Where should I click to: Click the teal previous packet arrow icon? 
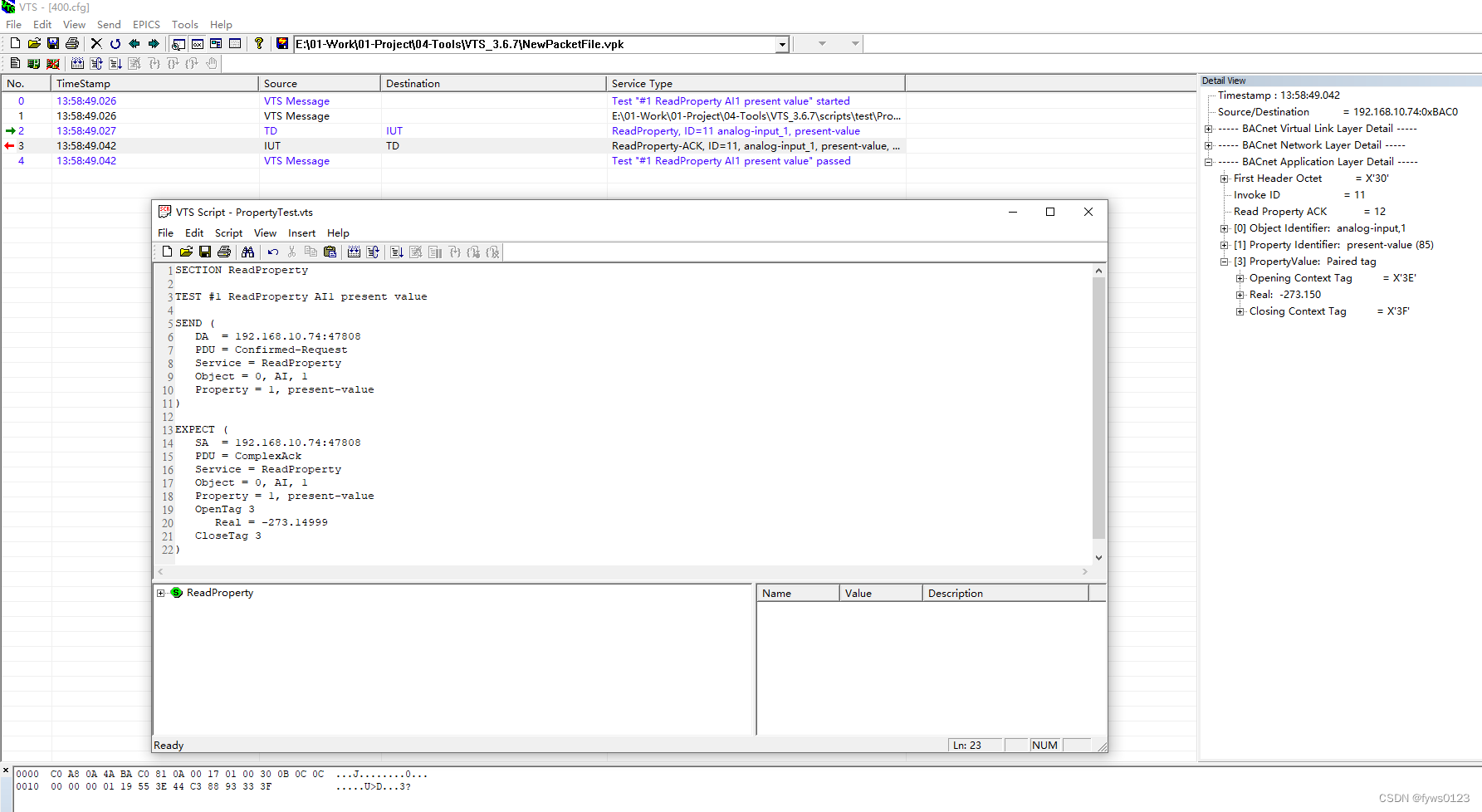pos(135,43)
